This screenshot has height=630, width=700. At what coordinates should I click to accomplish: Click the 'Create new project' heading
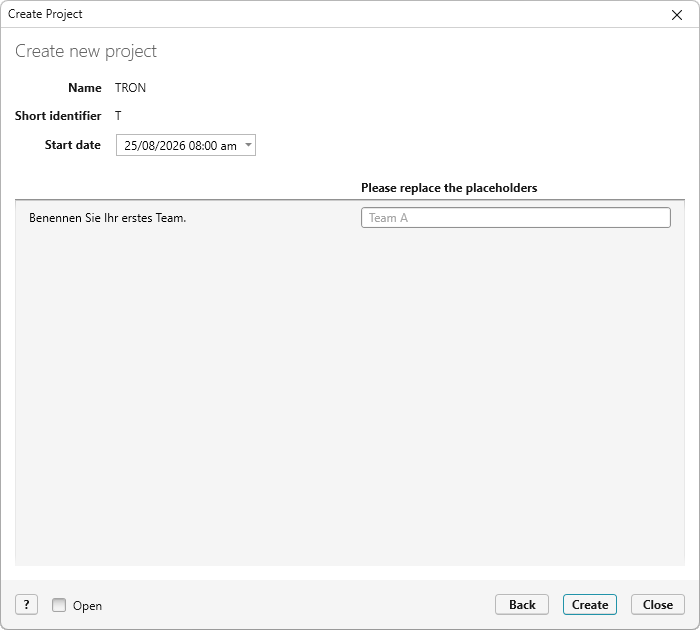tap(86, 51)
